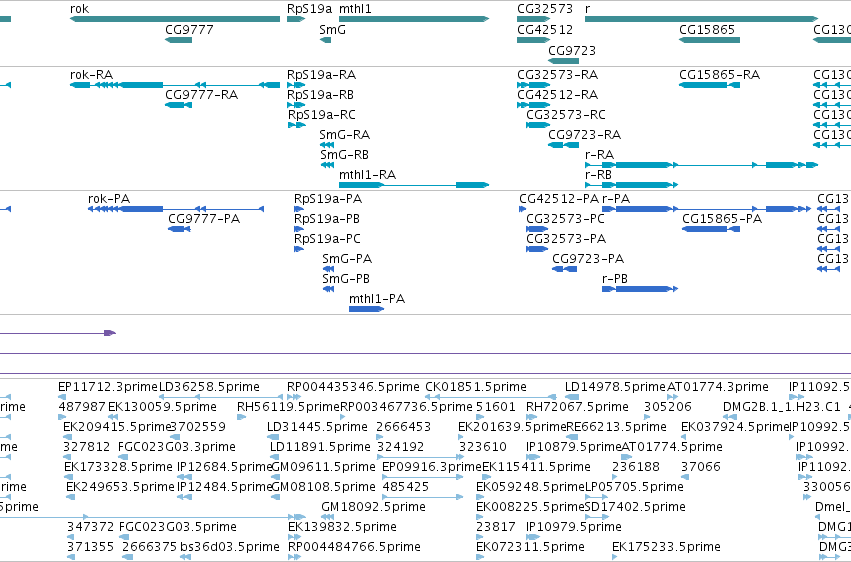
Task: Click EST label EK201639.5prime
Action: pos(512,427)
